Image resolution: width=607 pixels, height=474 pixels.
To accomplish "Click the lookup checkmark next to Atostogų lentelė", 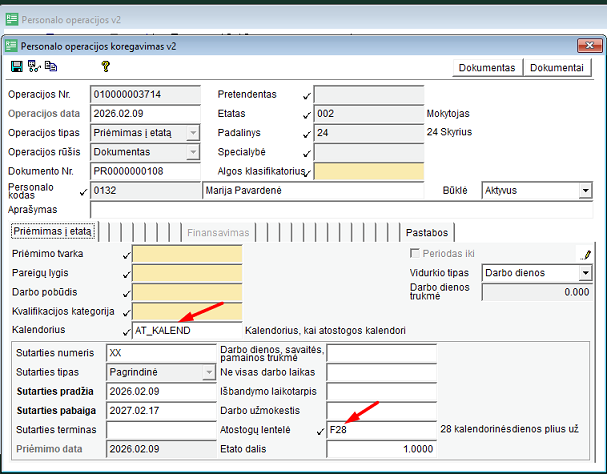I will [x=320, y=429].
